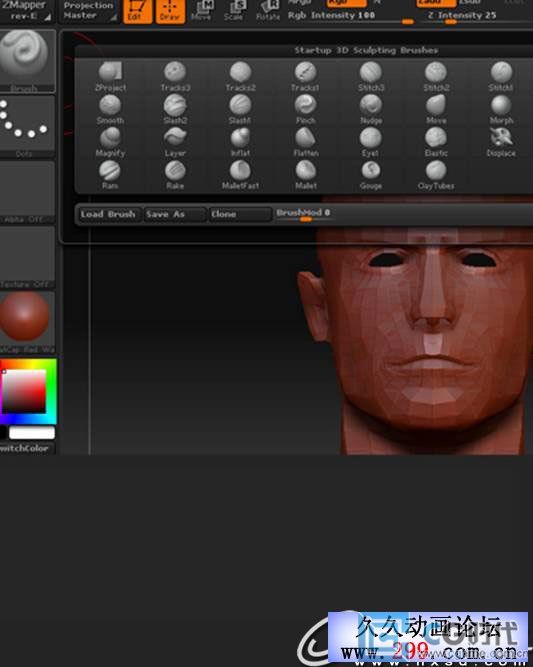This screenshot has width=533, height=667.
Task: Pick a shade in the color picker square
Action: click(x=24, y=391)
